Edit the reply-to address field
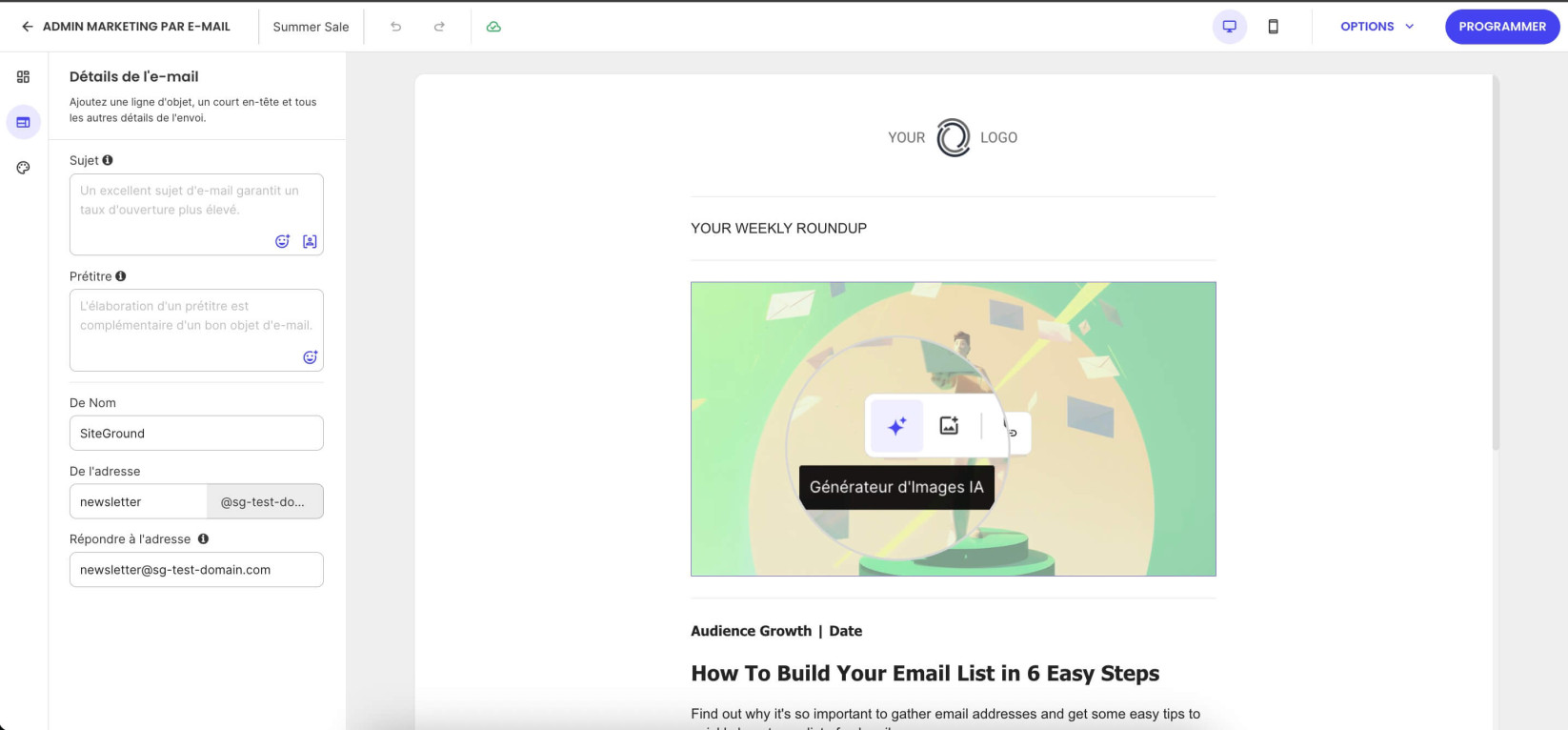Viewport: 1568px width, 730px height. pyautogui.click(x=196, y=570)
